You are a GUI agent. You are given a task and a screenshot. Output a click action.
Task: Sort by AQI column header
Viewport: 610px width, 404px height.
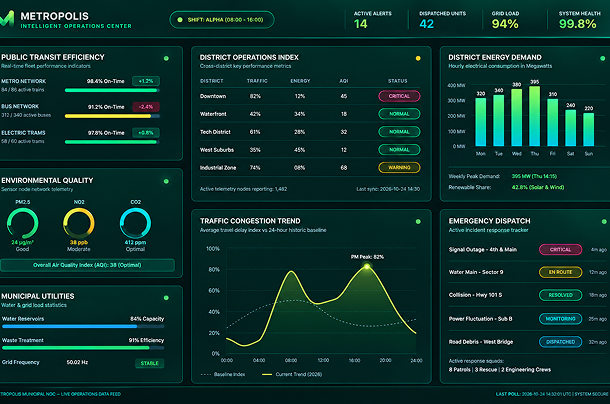pyautogui.click(x=344, y=81)
